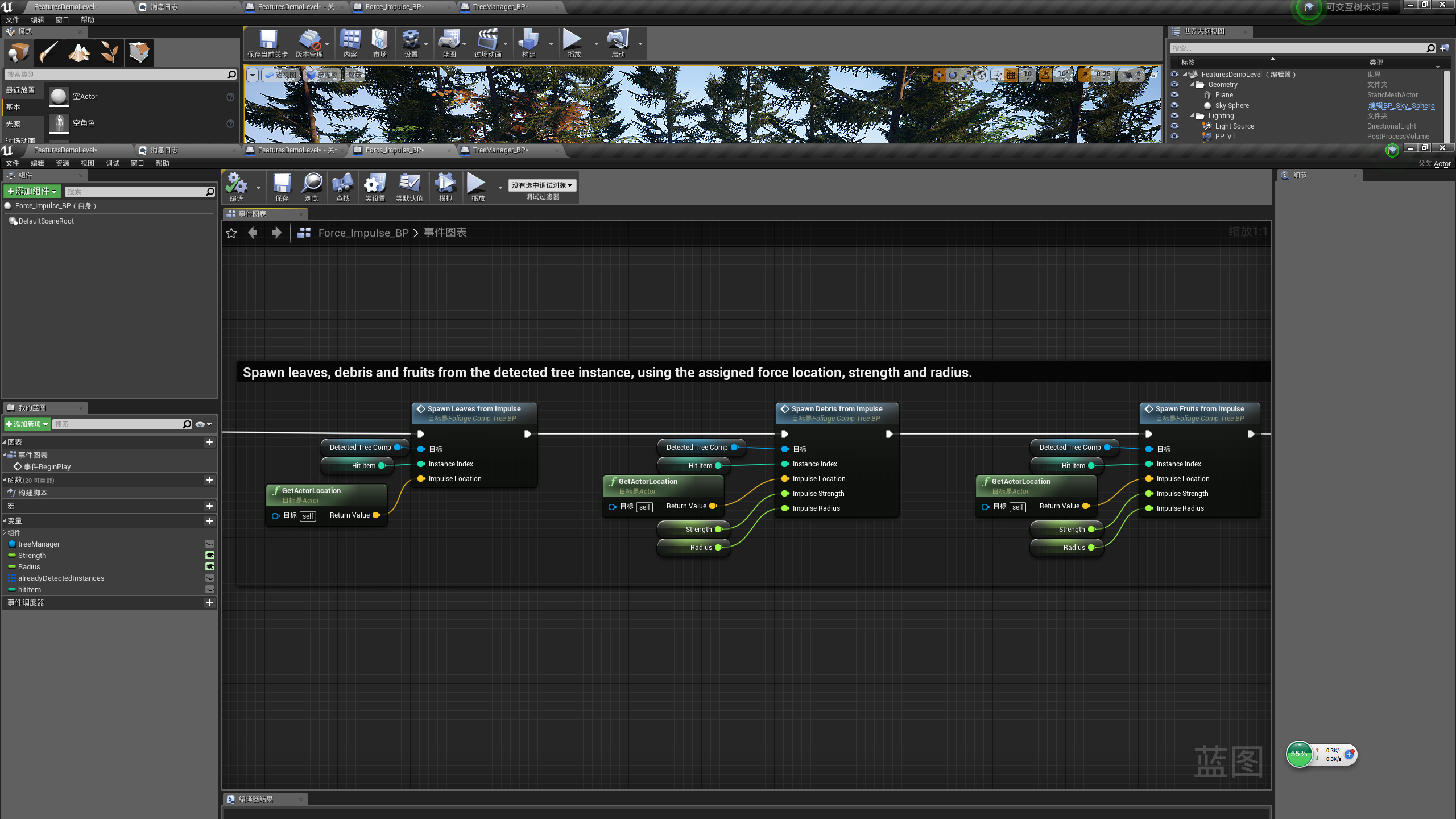
Task: Expand the 组件 group under variables
Action: pyautogui.click(x=5, y=532)
